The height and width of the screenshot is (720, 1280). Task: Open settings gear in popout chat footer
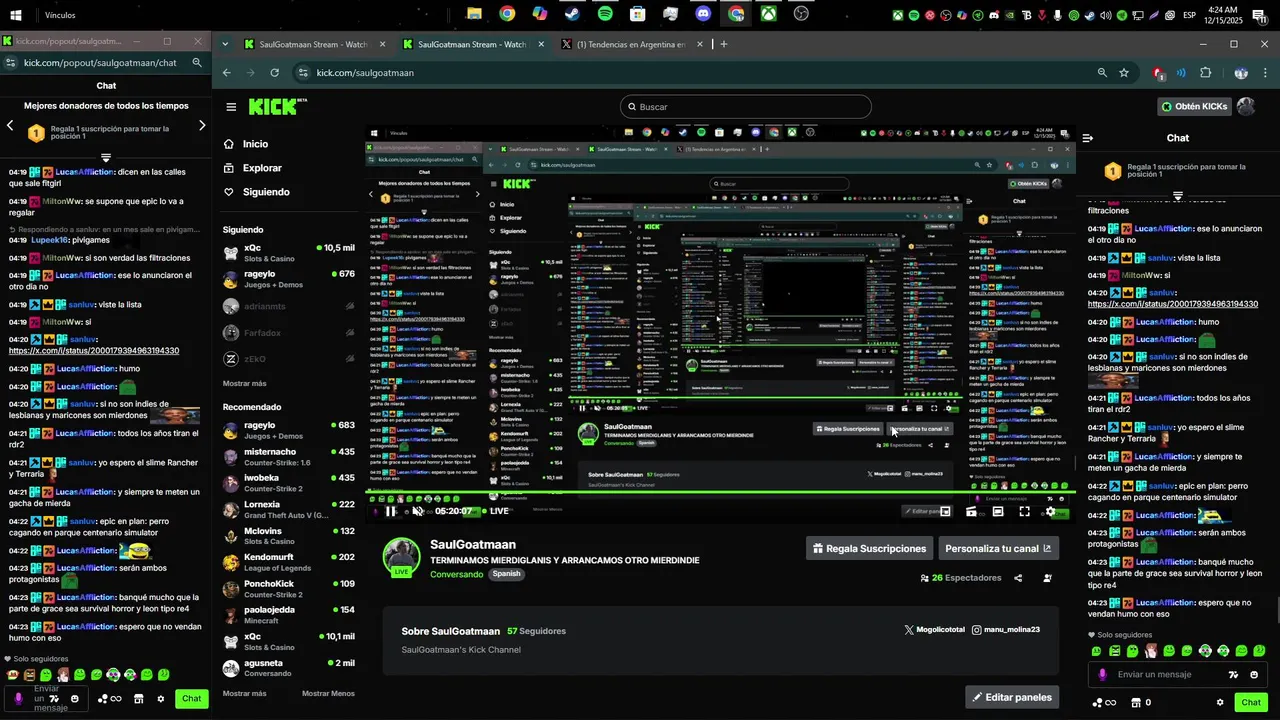click(161, 699)
